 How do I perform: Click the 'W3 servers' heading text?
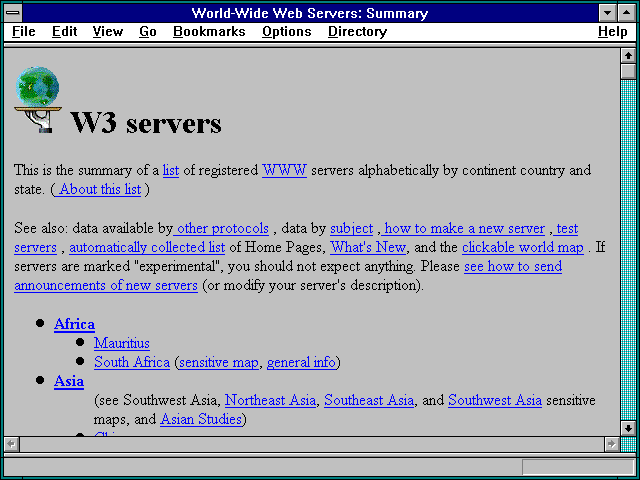[146, 122]
